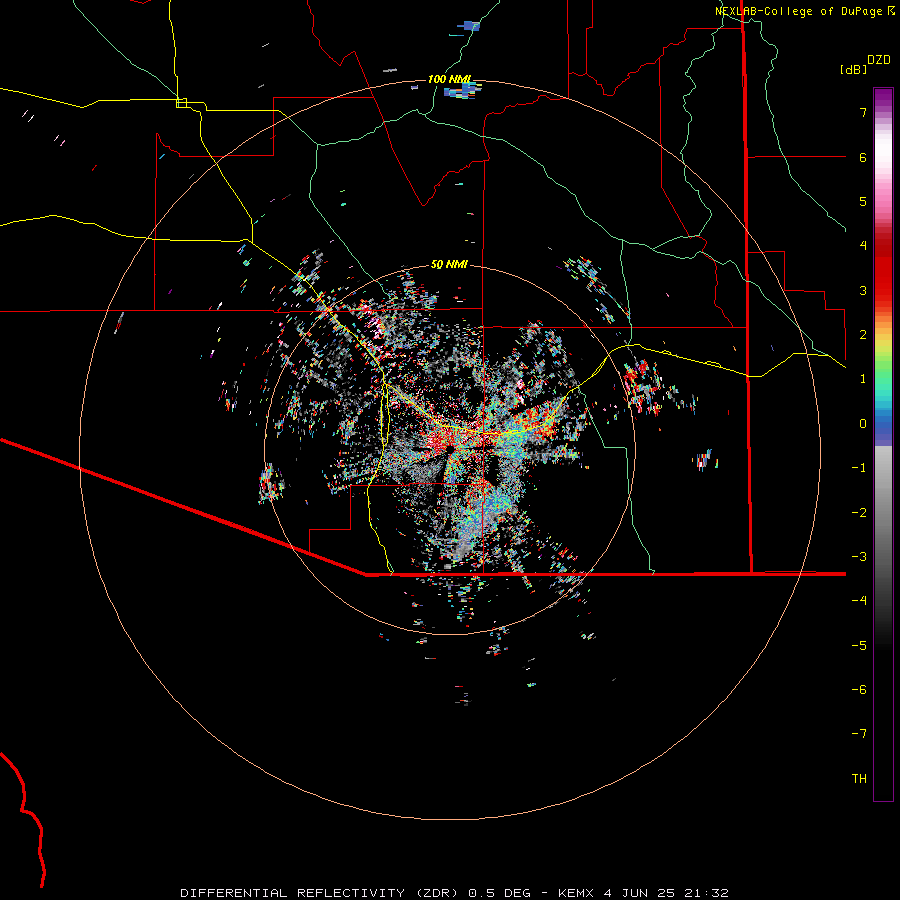Click the positive 2 scale value

[863, 335]
